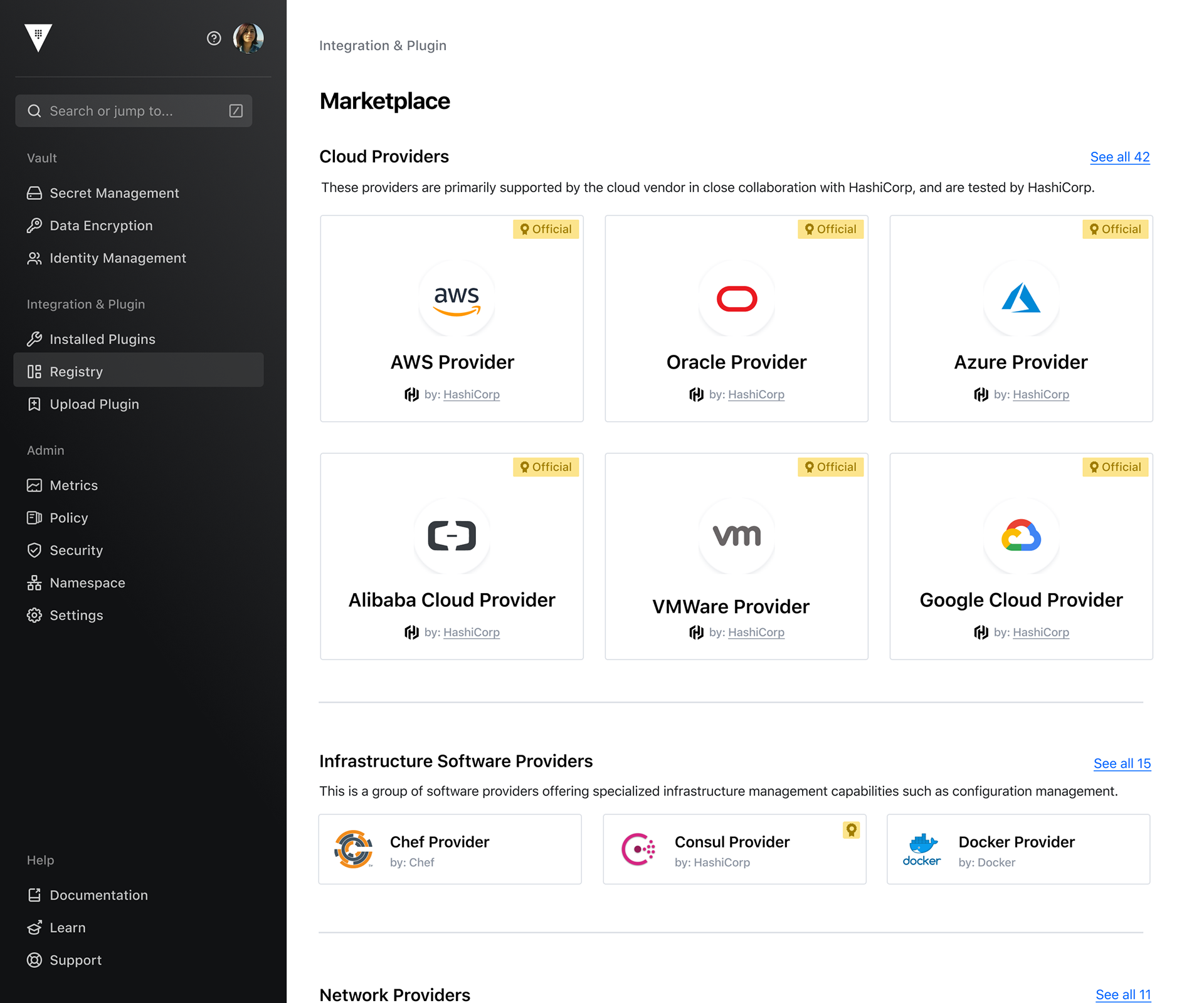The height and width of the screenshot is (1003, 1204).
Task: Click the Alibaba Cloud logo icon
Action: tap(451, 536)
